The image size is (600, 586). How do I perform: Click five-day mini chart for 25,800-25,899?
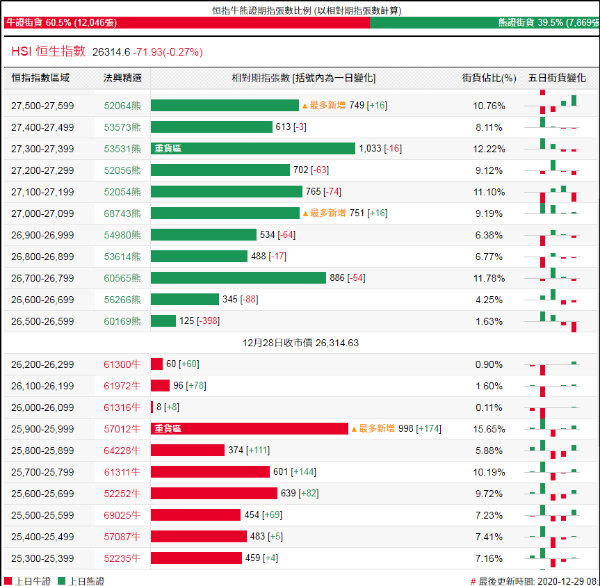point(553,450)
